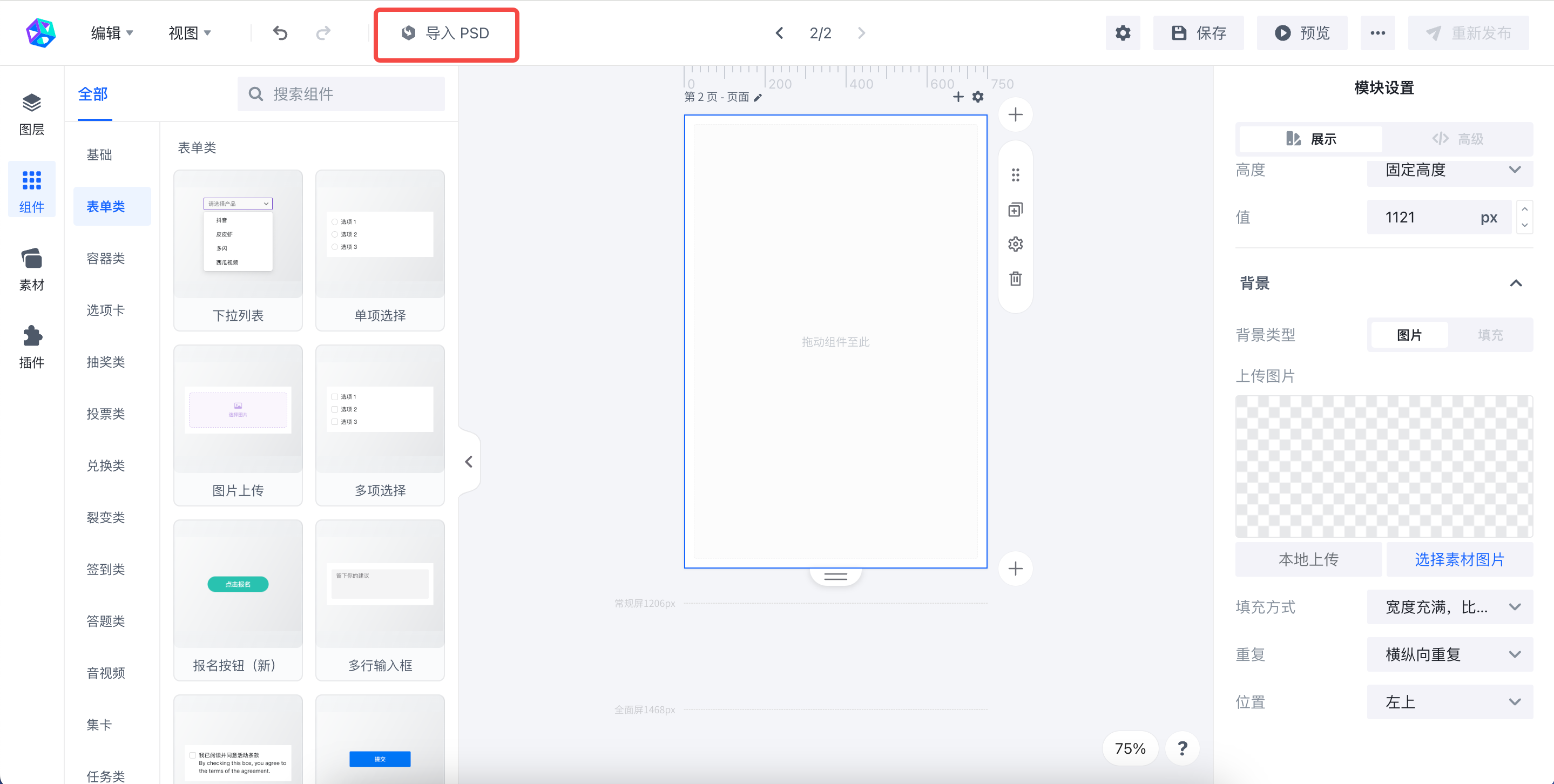Open the 位置 左上 dropdown
The image size is (1554, 784).
pos(1449,702)
